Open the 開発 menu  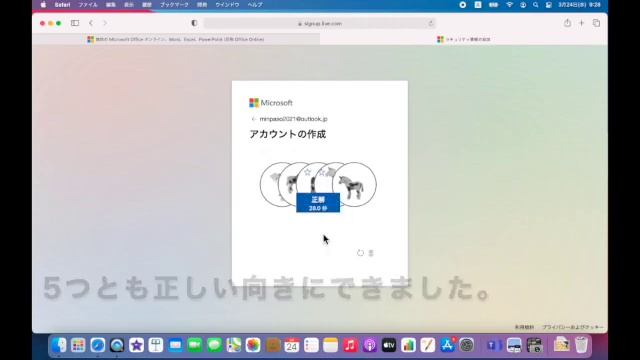[x=202, y=5]
